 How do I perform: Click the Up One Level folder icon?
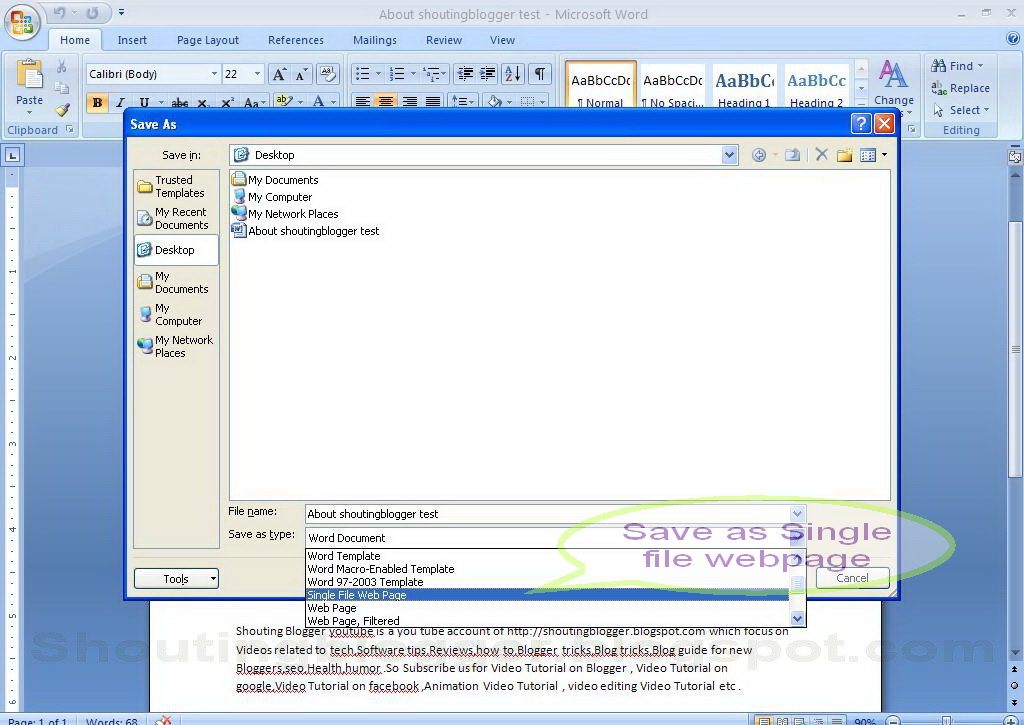792,155
